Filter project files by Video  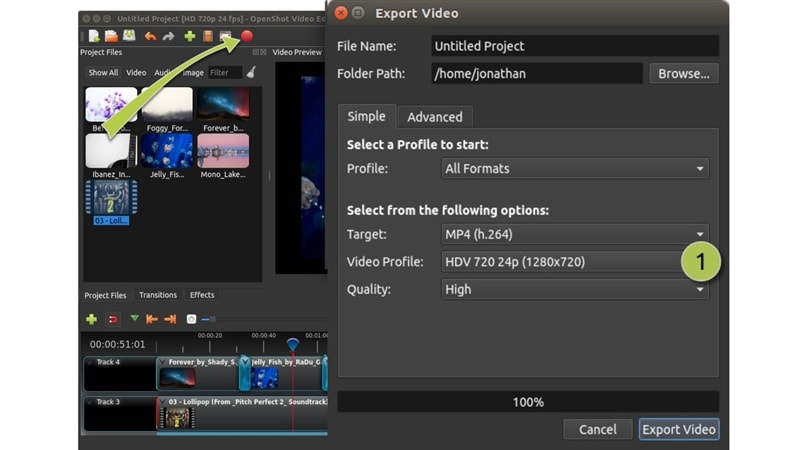136,72
